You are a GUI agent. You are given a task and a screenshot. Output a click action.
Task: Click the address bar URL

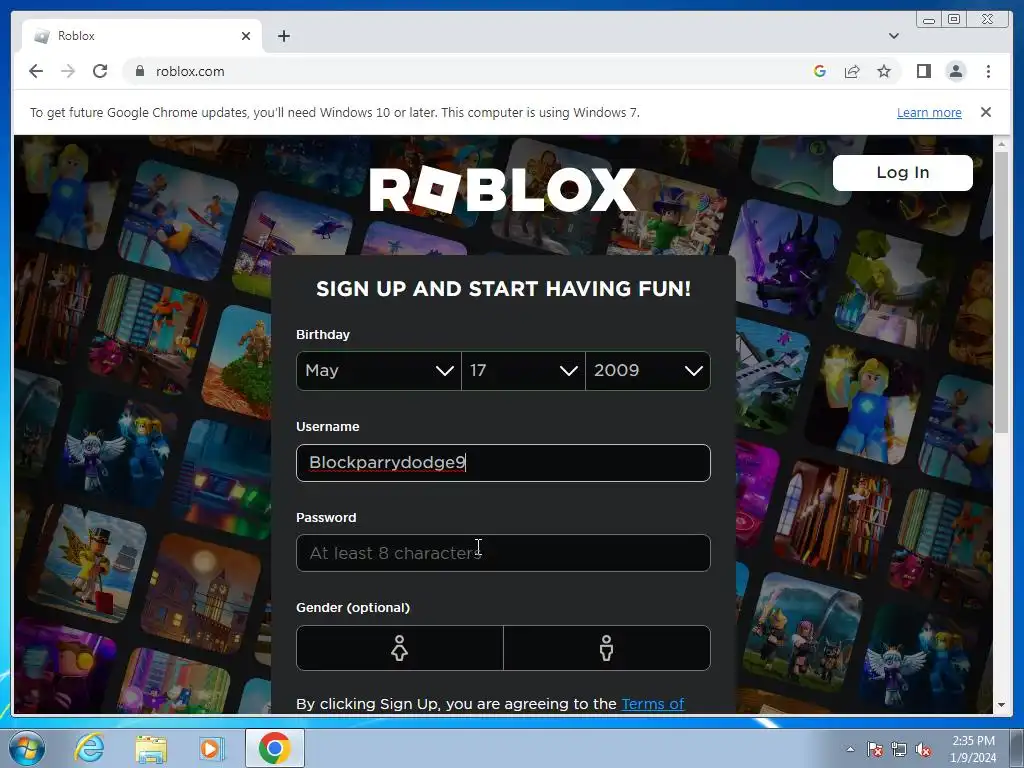[190, 71]
